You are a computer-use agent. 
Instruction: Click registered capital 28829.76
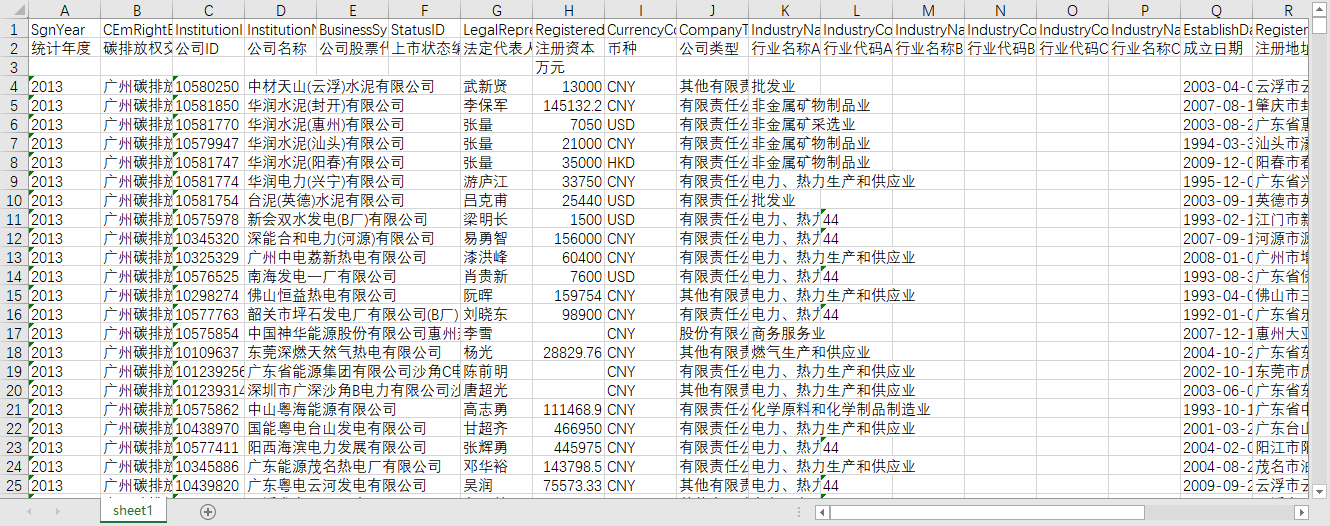pyautogui.click(x=569, y=352)
